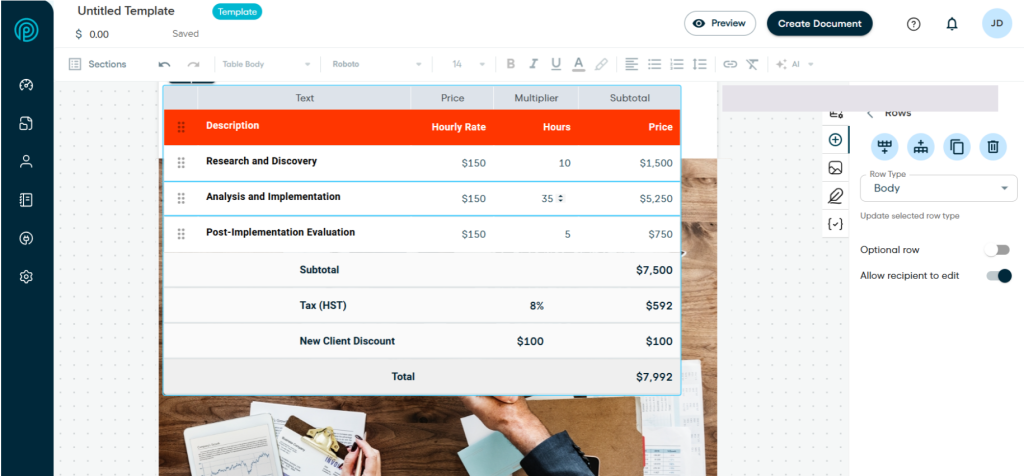1024x476 pixels.
Task: Apply a numbered list
Action: coord(677,64)
